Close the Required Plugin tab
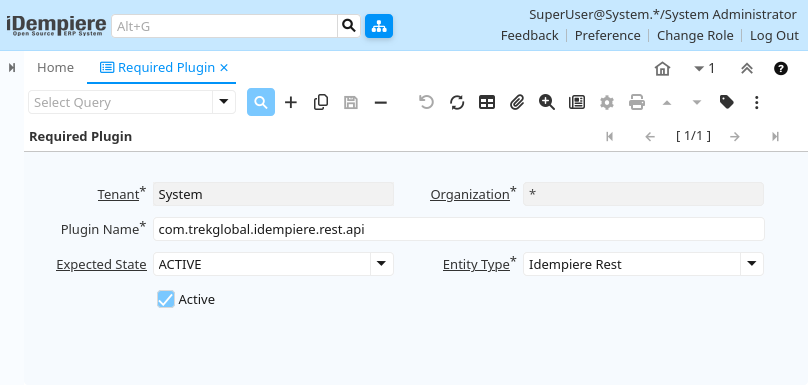This screenshot has width=808, height=385. [224, 68]
